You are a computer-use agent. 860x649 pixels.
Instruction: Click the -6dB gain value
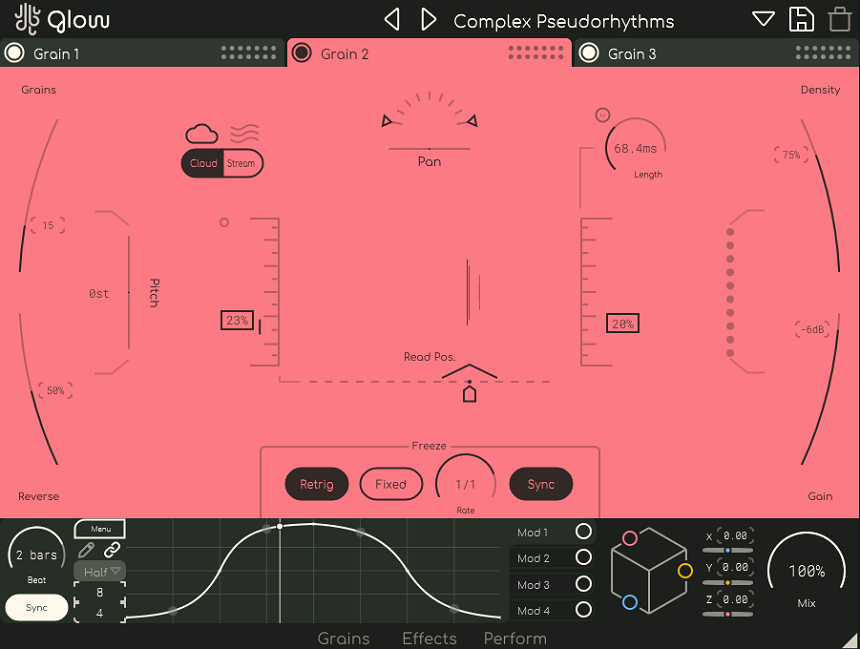point(812,329)
